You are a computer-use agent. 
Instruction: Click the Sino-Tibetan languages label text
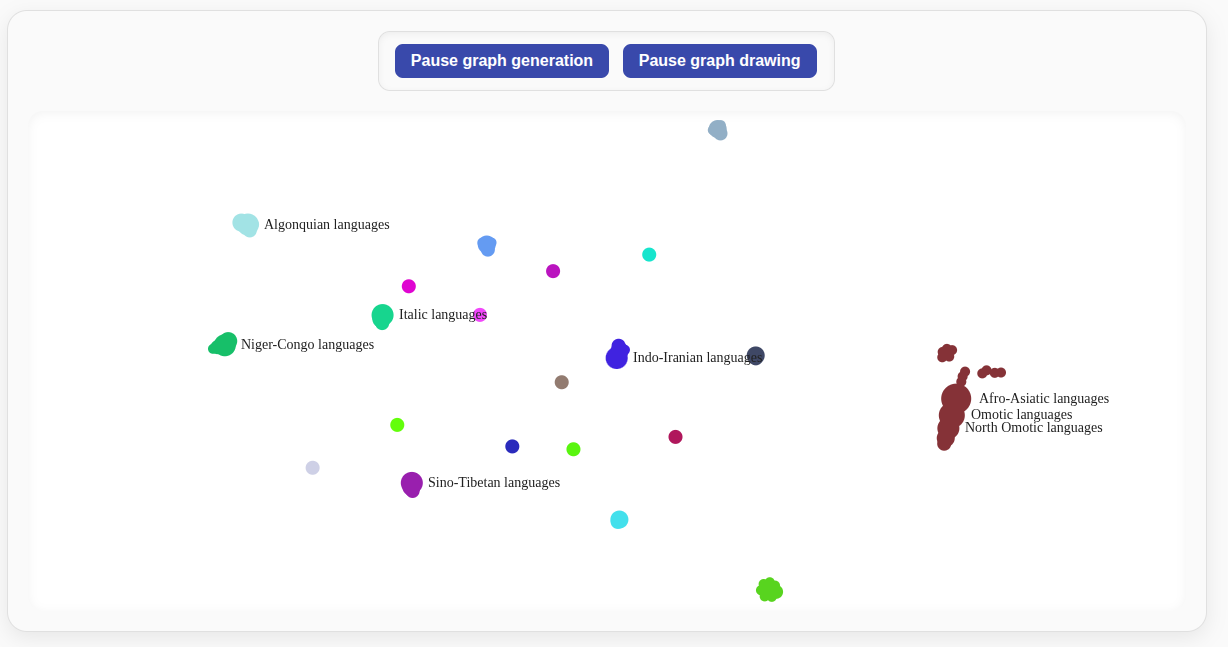(x=494, y=482)
